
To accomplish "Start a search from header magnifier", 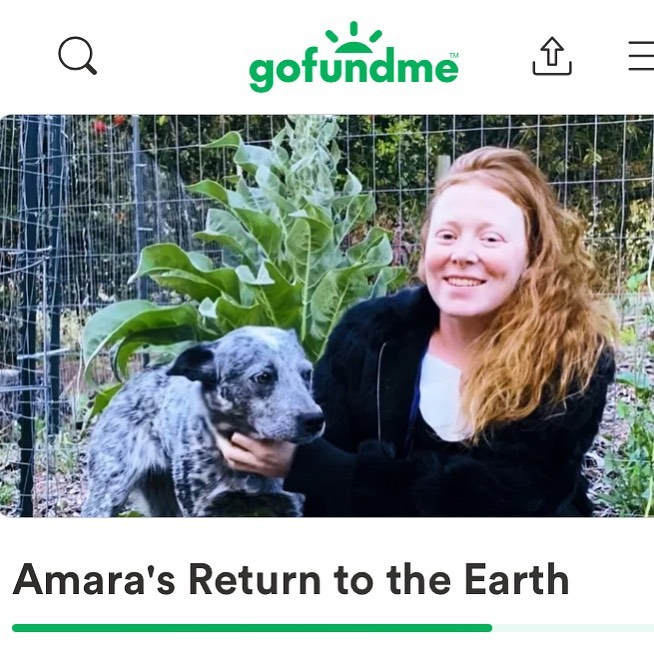I will (78, 55).
